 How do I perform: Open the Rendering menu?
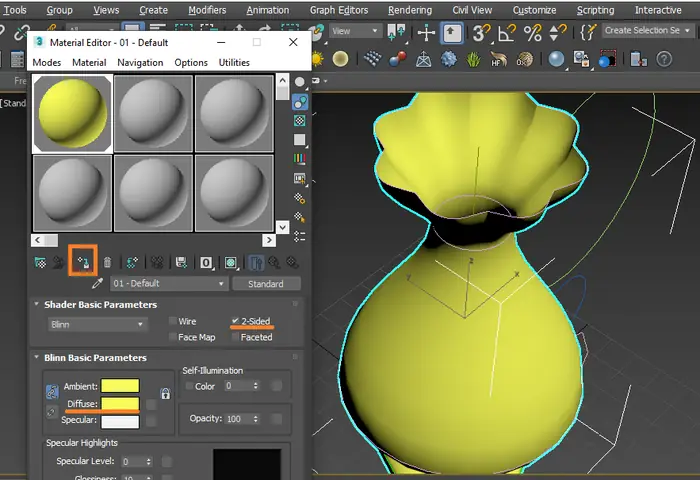click(410, 10)
